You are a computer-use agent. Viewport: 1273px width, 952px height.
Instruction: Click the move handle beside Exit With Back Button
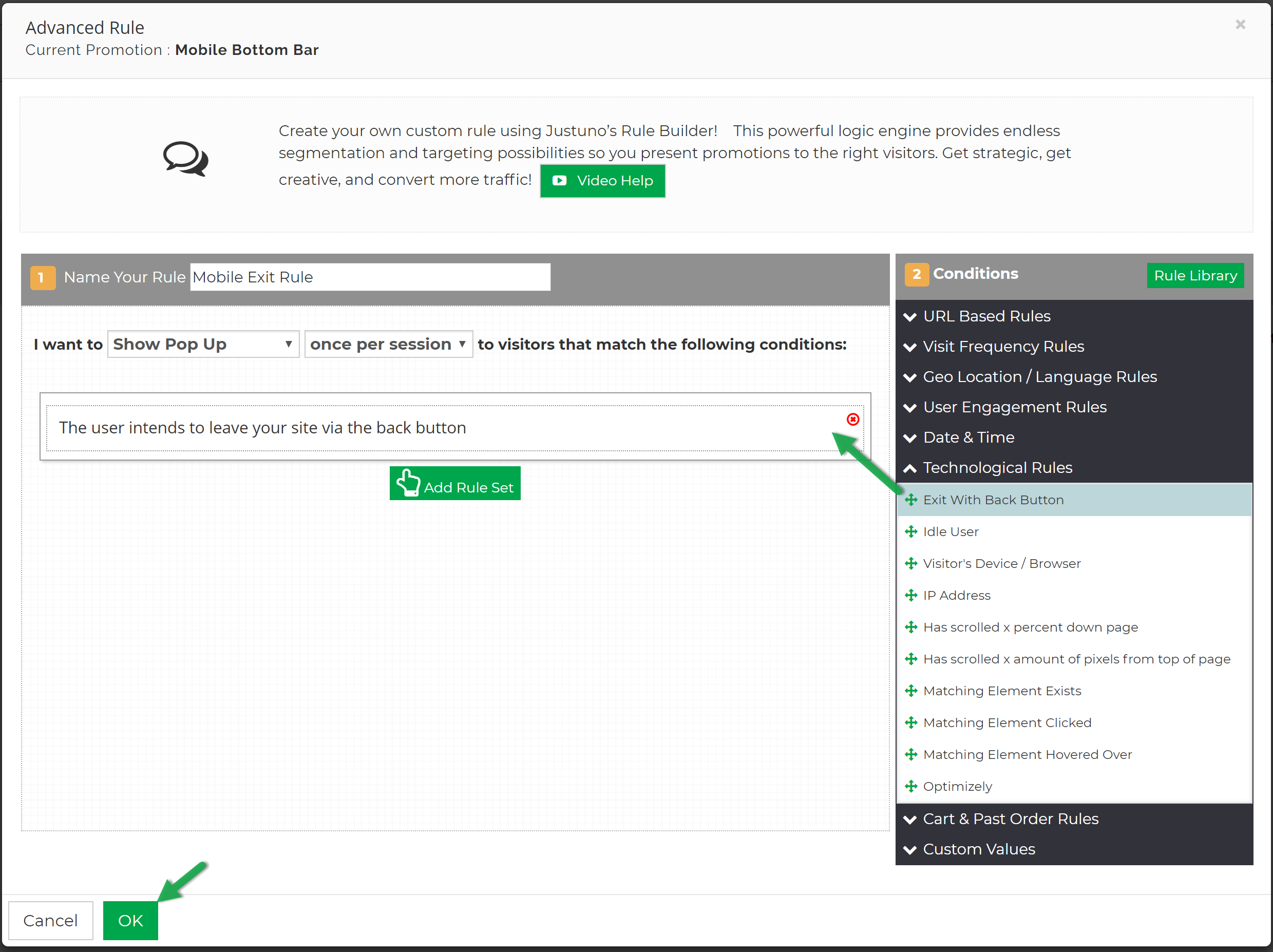[911, 500]
